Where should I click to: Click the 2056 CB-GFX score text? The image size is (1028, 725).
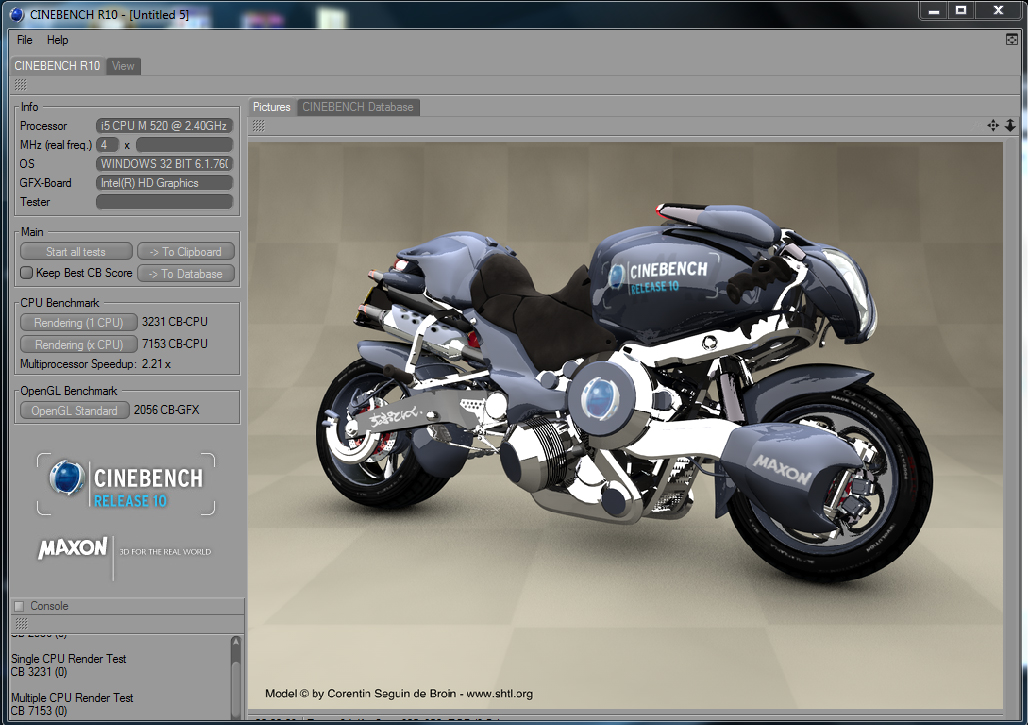[167, 410]
